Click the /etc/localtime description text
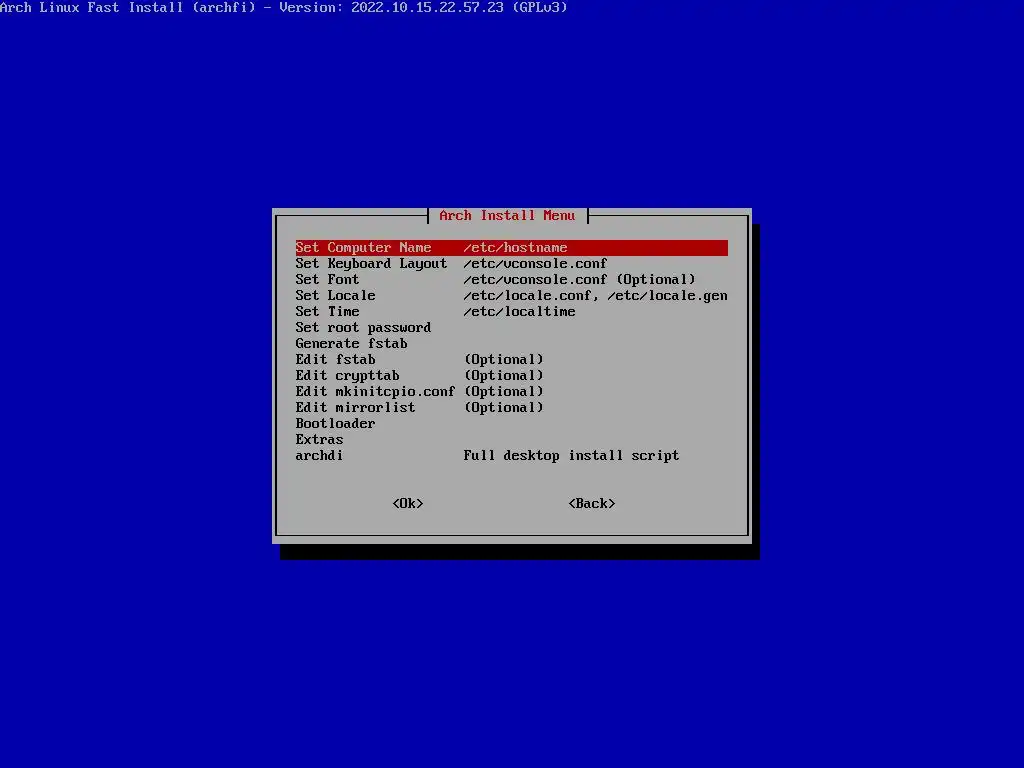The width and height of the screenshot is (1024, 768). [519, 312]
